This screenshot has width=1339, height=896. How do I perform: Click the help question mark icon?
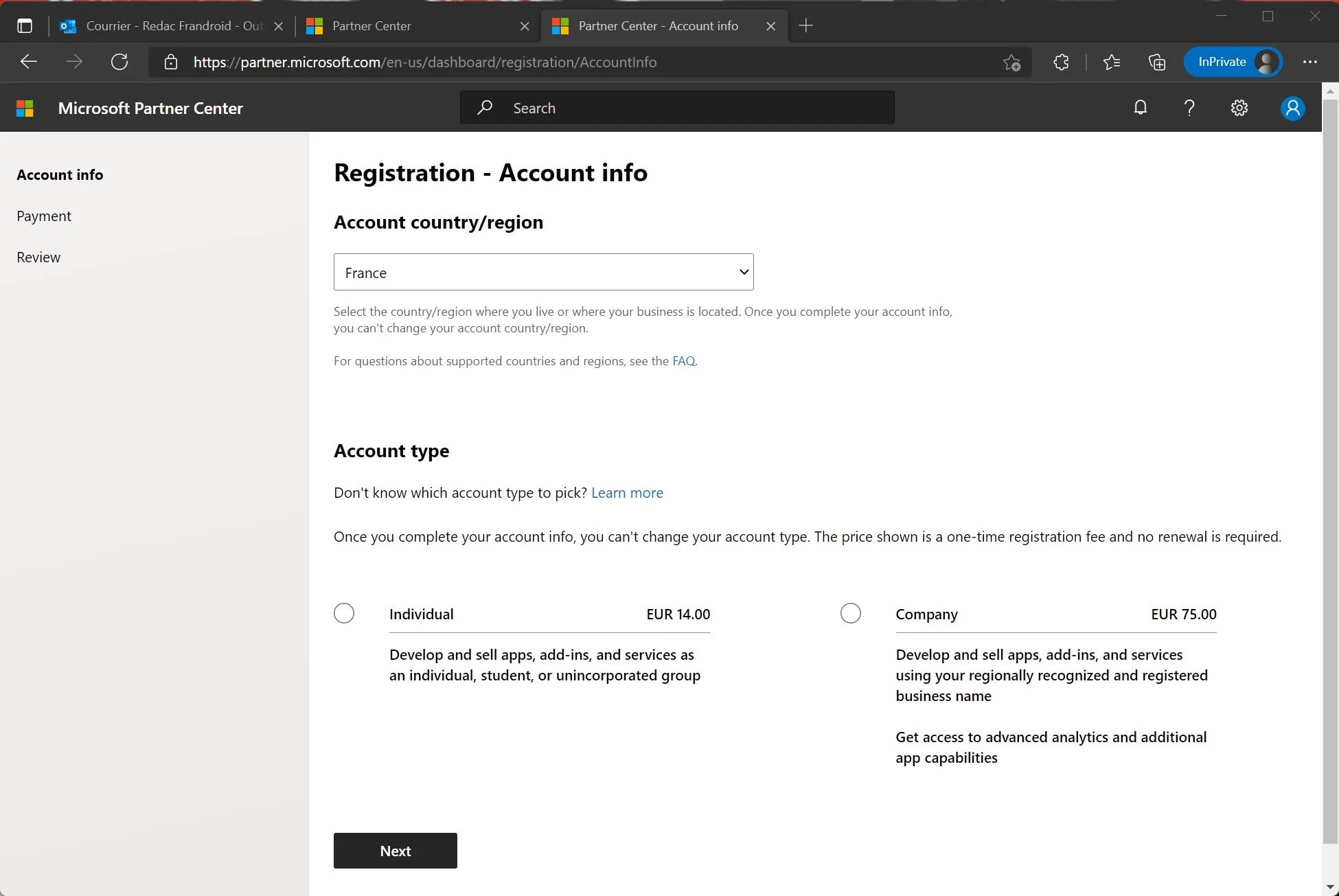click(1190, 108)
